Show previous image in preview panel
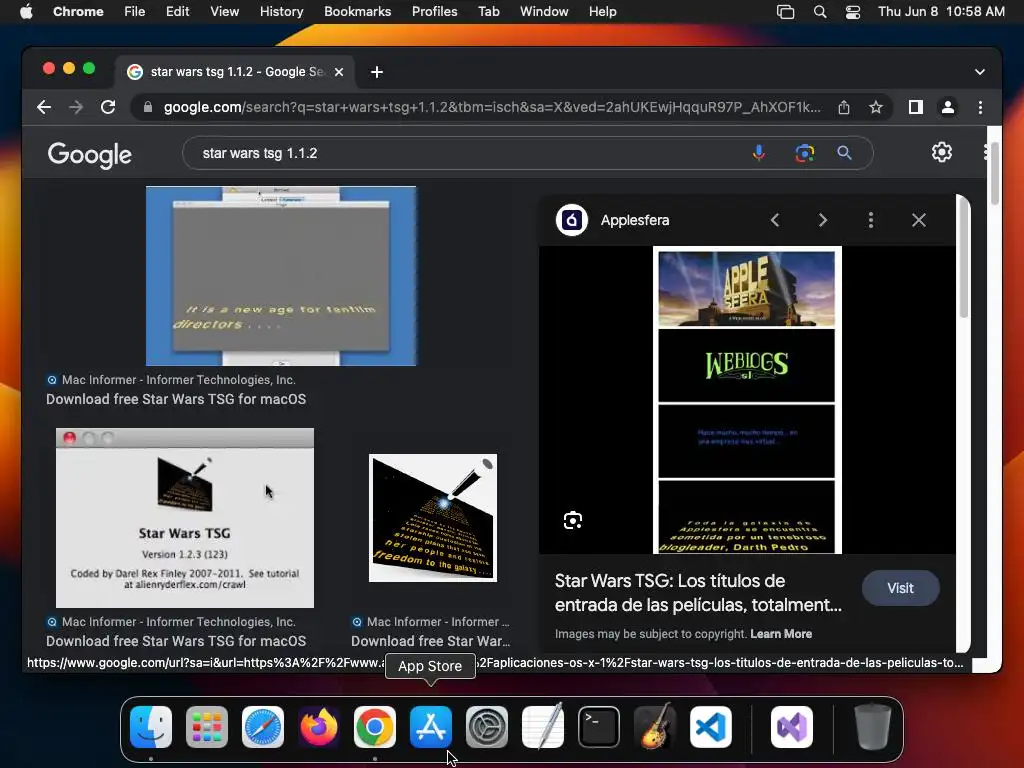 [775, 220]
